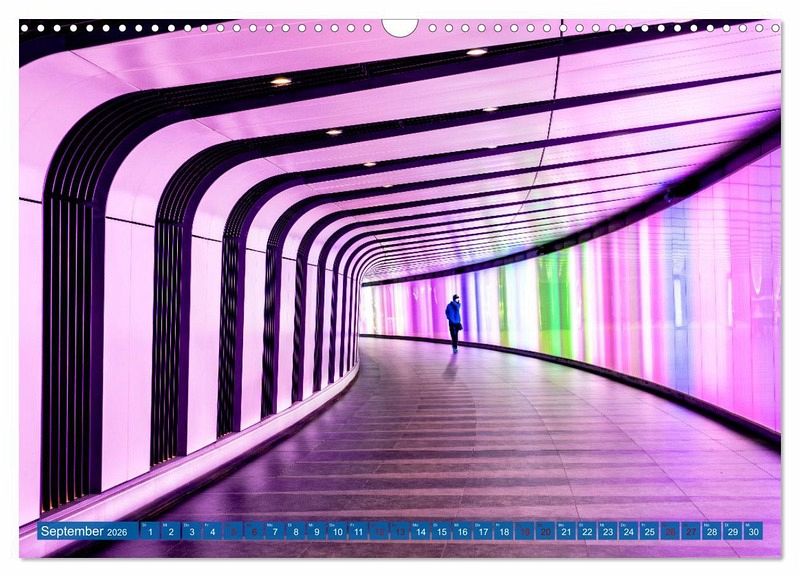
Task: Click day 11 in the date row
Action: point(358,532)
